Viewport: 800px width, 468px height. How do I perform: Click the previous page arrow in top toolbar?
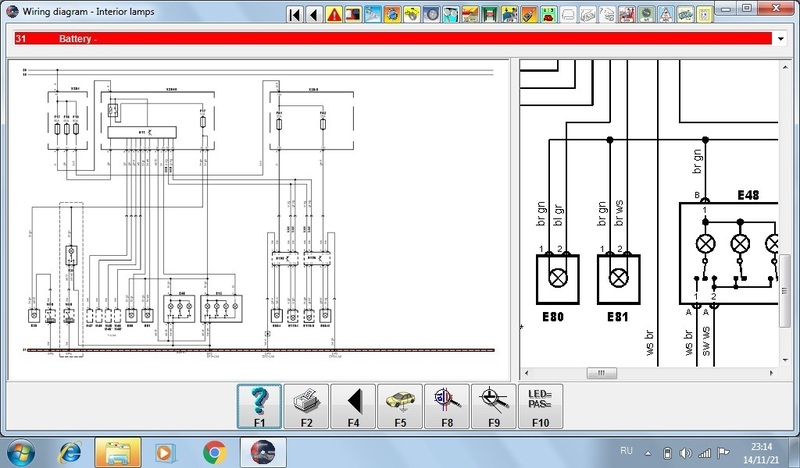click(x=314, y=14)
